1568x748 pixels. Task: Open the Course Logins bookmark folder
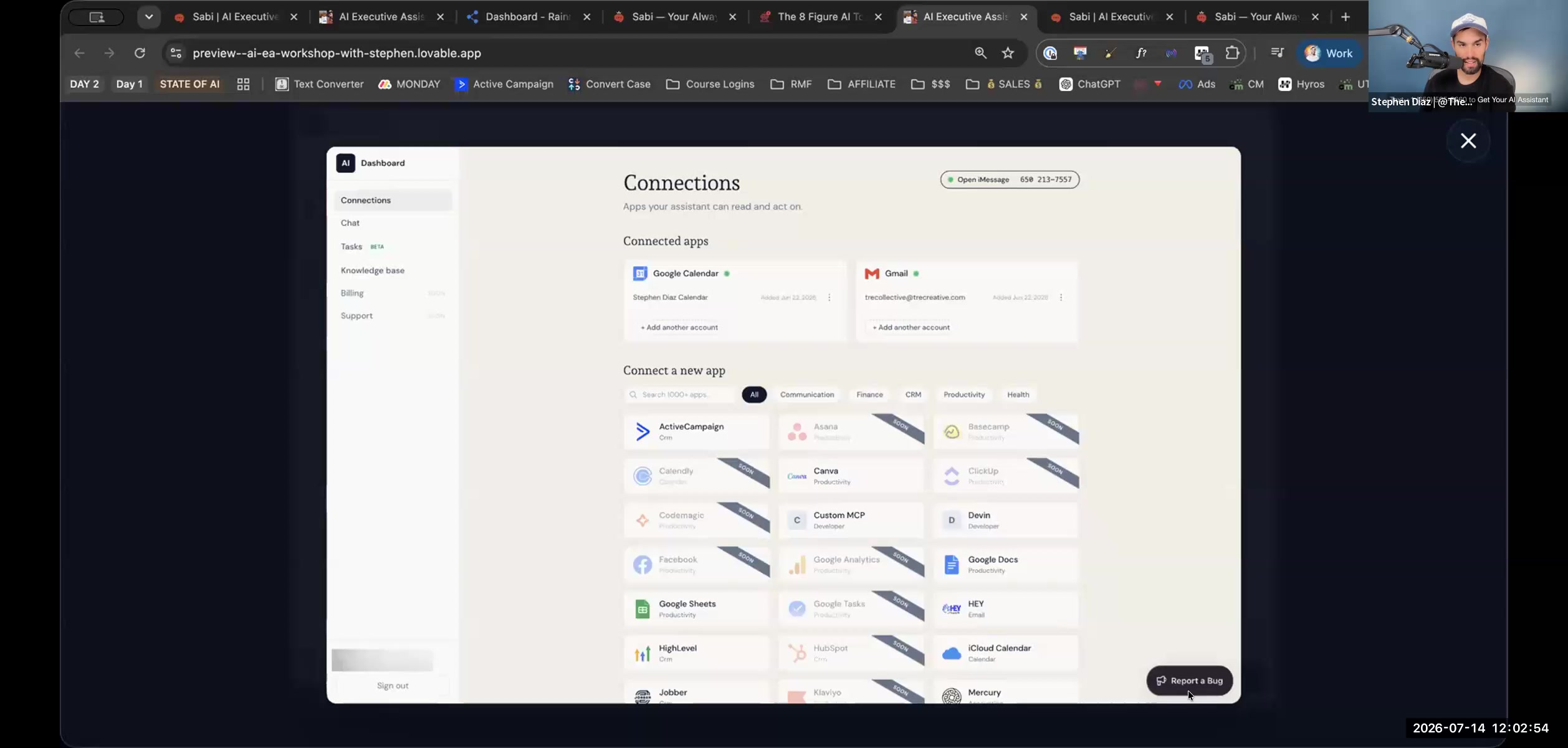(710, 84)
